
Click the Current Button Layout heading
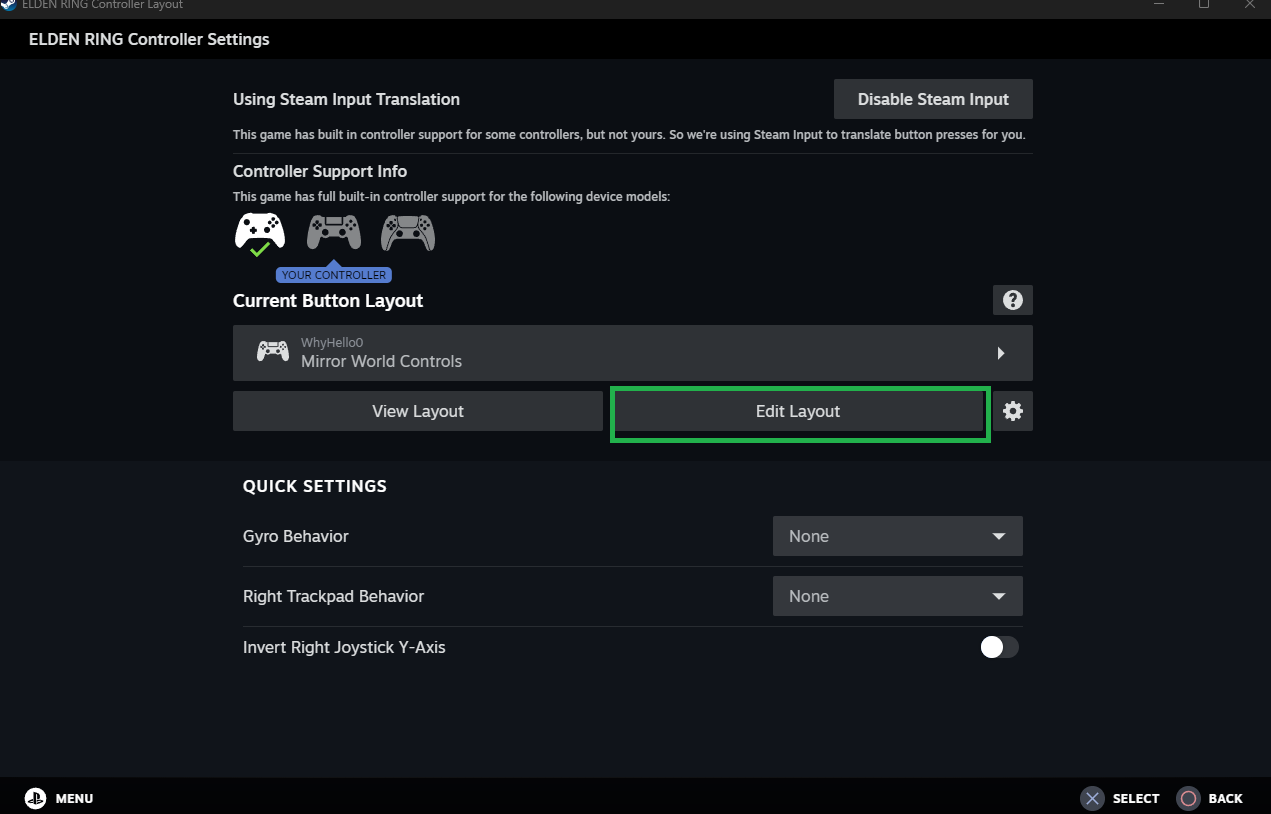328,301
